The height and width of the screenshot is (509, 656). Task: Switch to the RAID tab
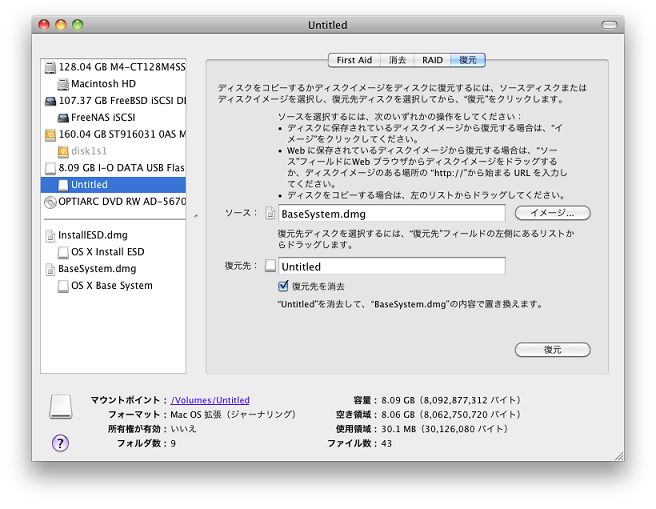pyautogui.click(x=432, y=60)
